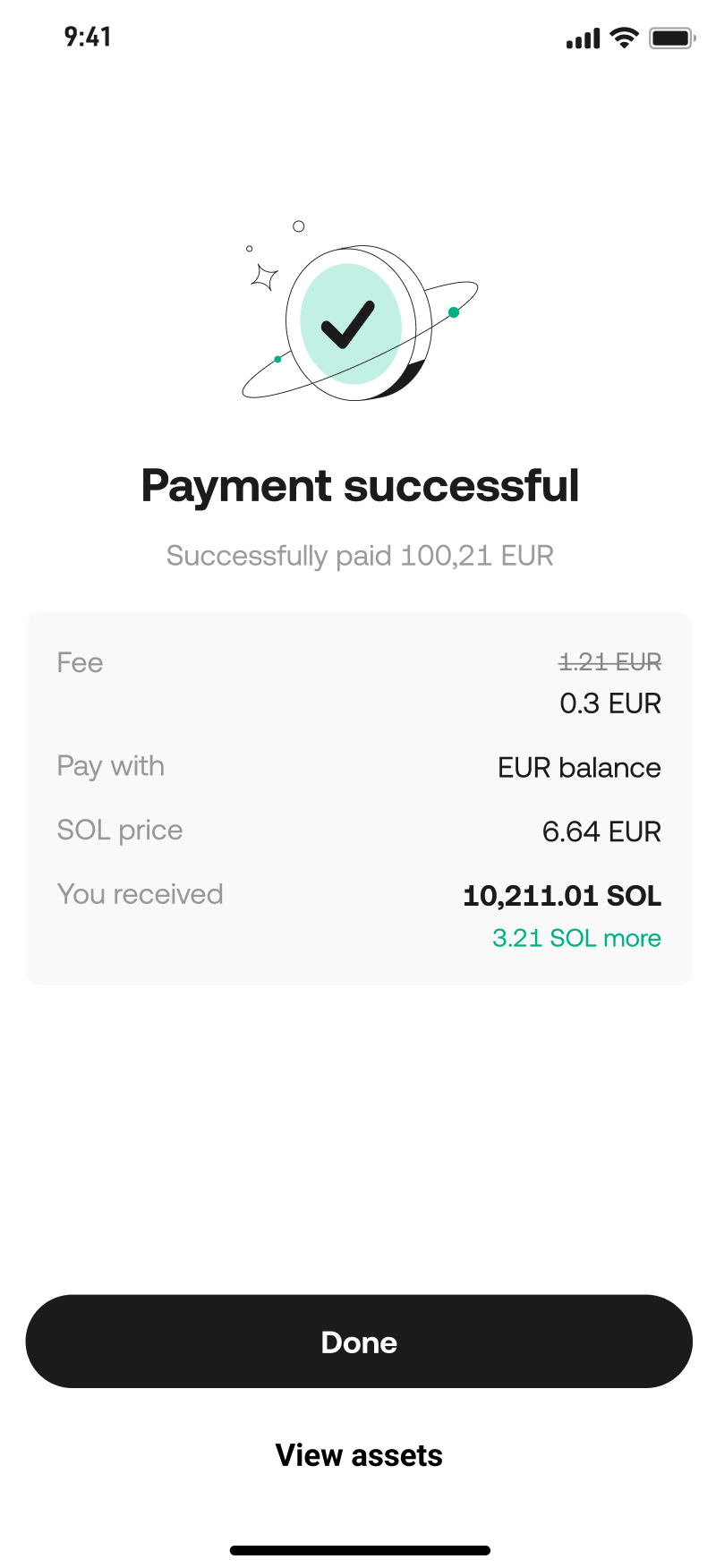Tap the large green dot on orbit ring
This screenshot has height=1568, width=716.
tap(454, 312)
